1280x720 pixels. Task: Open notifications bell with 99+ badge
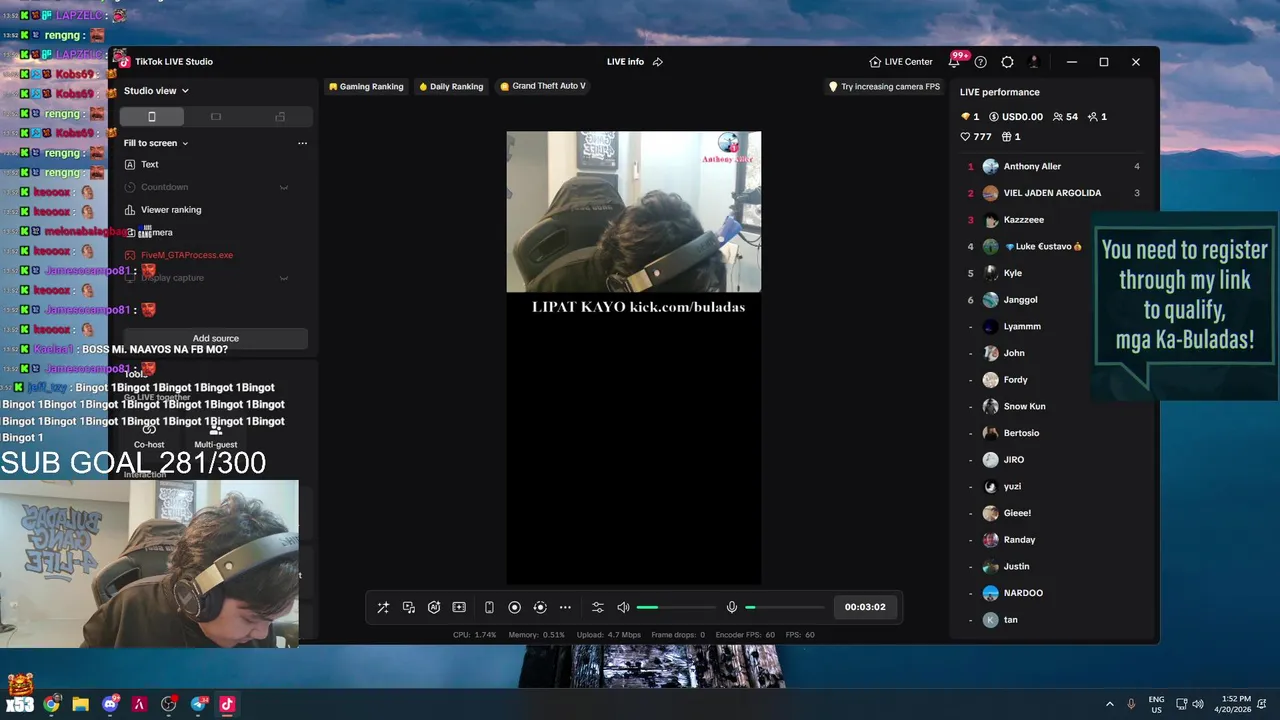click(x=954, y=62)
